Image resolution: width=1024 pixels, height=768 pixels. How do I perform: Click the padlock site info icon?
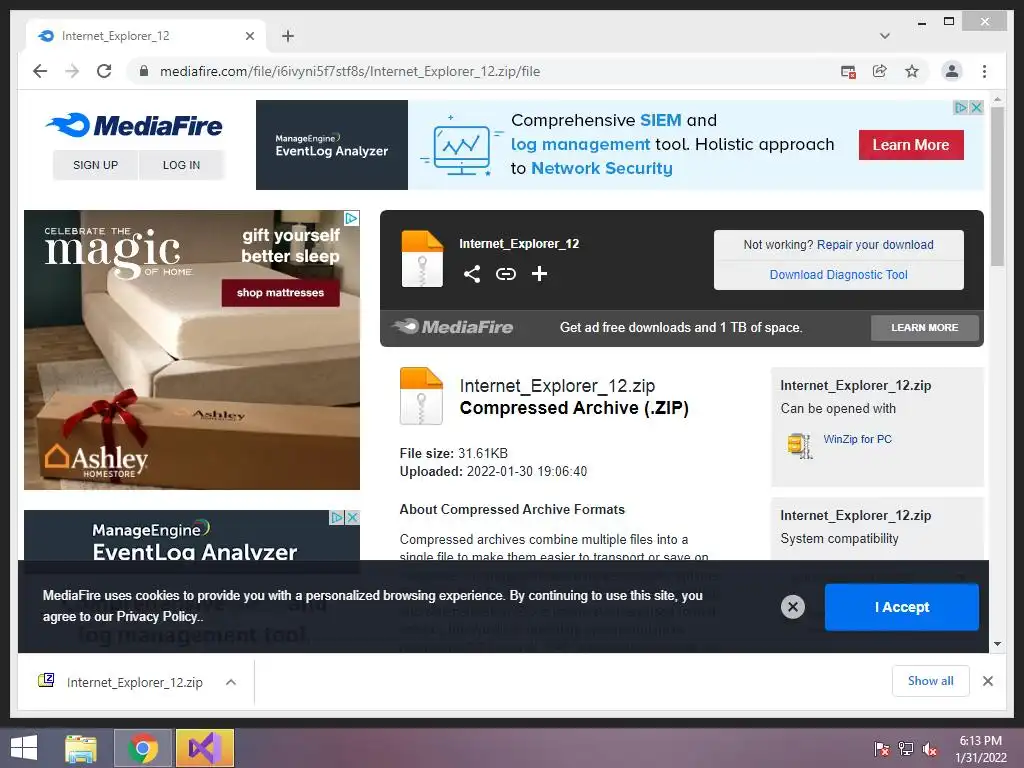pos(144,71)
